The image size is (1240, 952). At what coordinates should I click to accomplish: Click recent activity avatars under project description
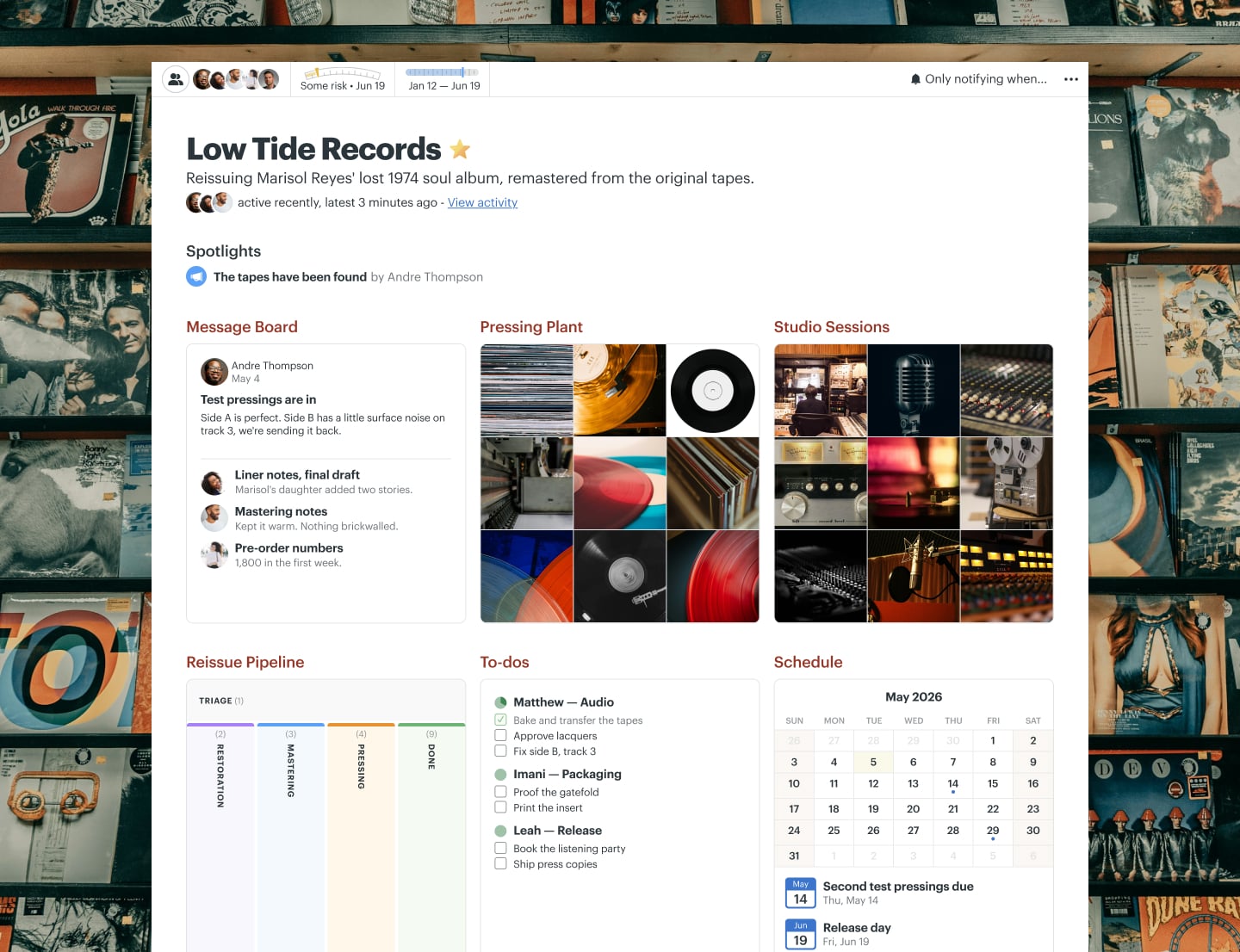[209, 202]
